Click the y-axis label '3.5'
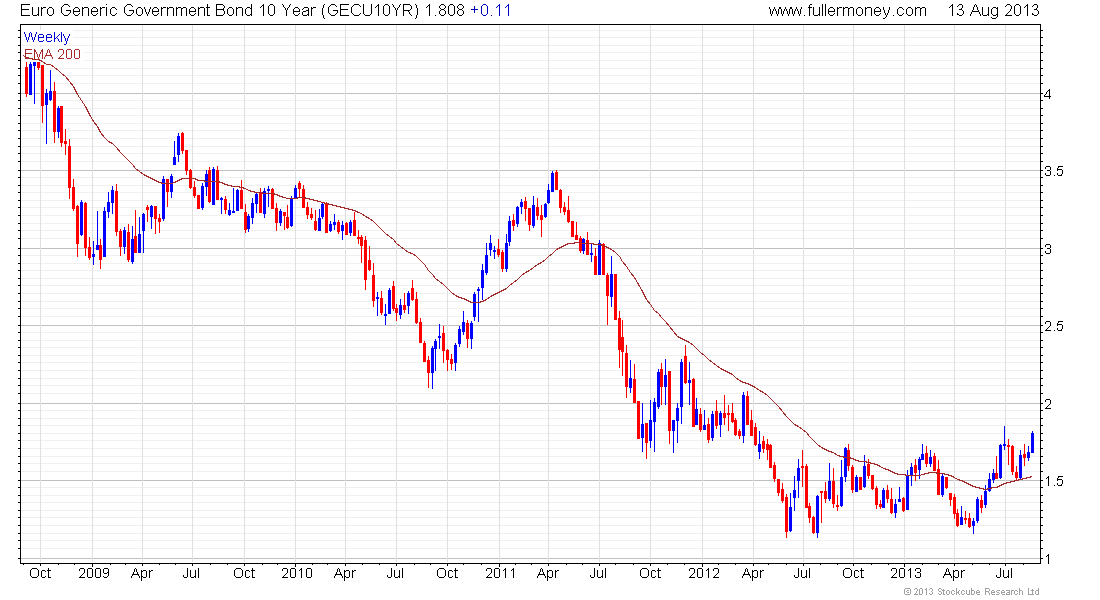The height and width of the screenshot is (600, 1100). click(1054, 171)
